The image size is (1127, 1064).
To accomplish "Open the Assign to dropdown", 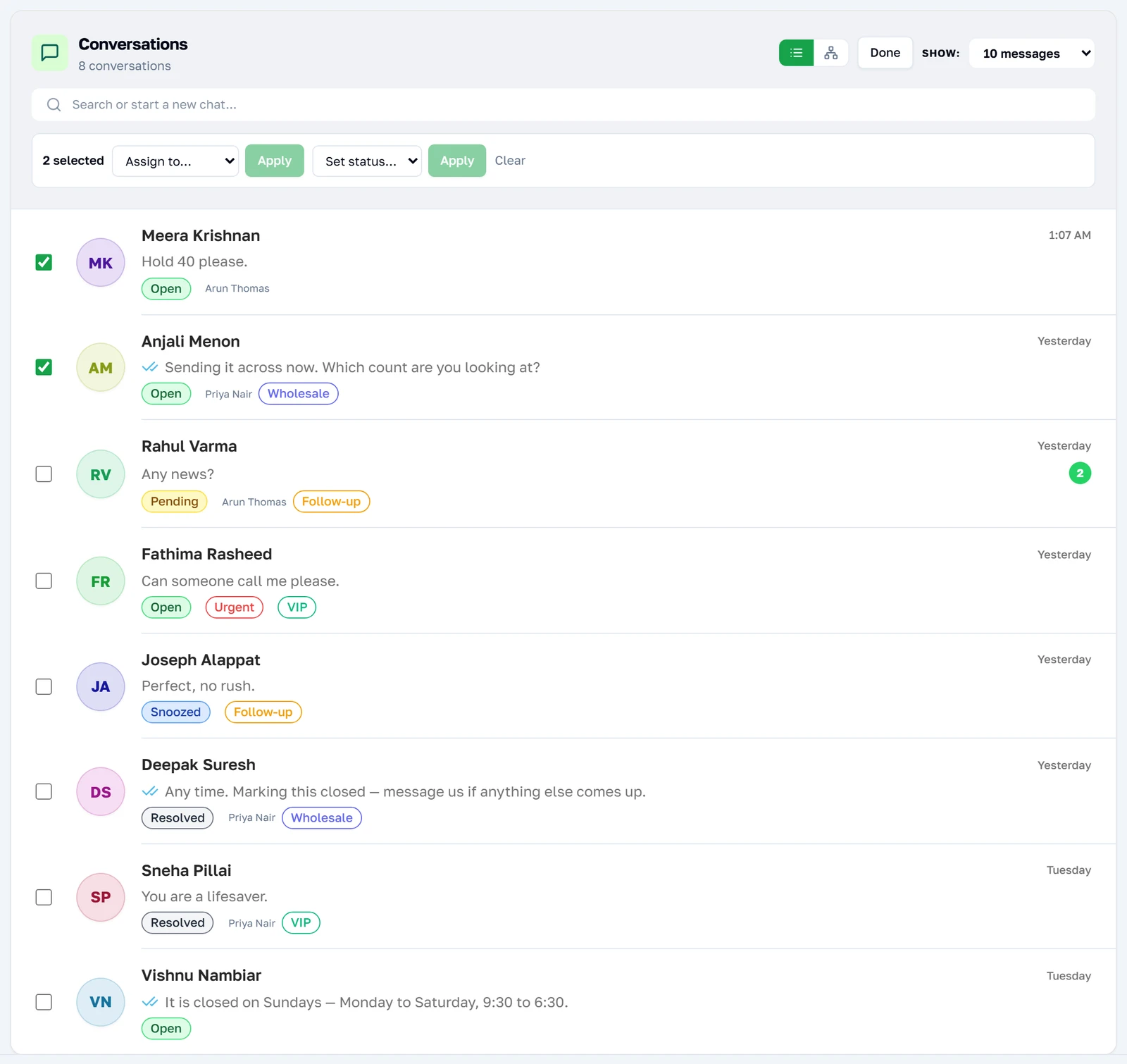I will click(175, 161).
